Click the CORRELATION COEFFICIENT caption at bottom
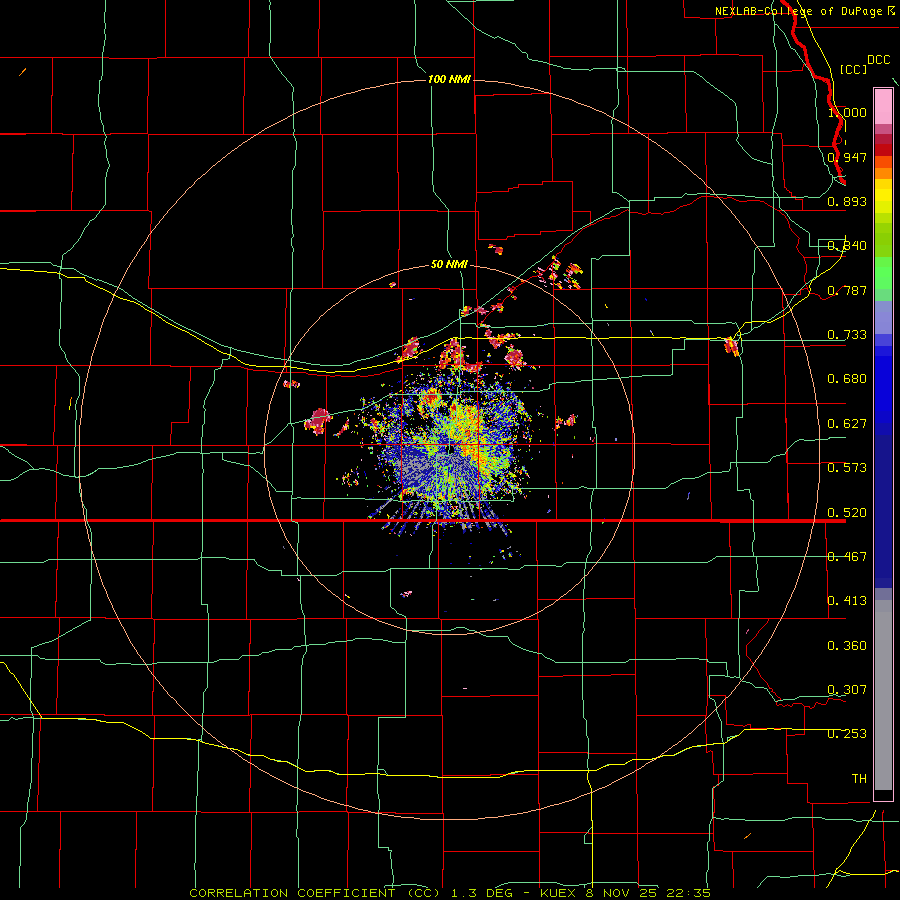The width and height of the screenshot is (900, 900). (450, 893)
